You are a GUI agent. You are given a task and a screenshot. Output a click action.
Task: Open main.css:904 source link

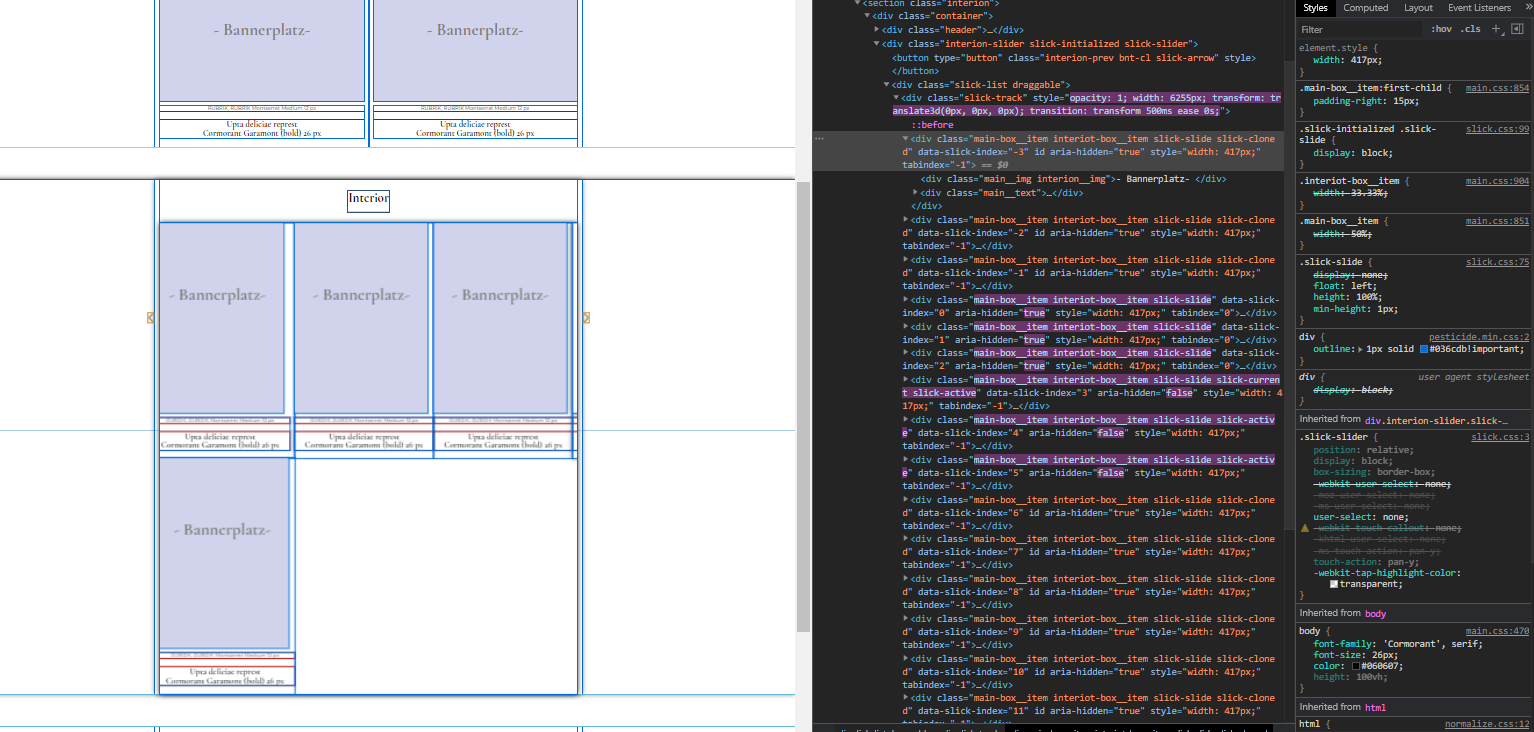[1497, 181]
